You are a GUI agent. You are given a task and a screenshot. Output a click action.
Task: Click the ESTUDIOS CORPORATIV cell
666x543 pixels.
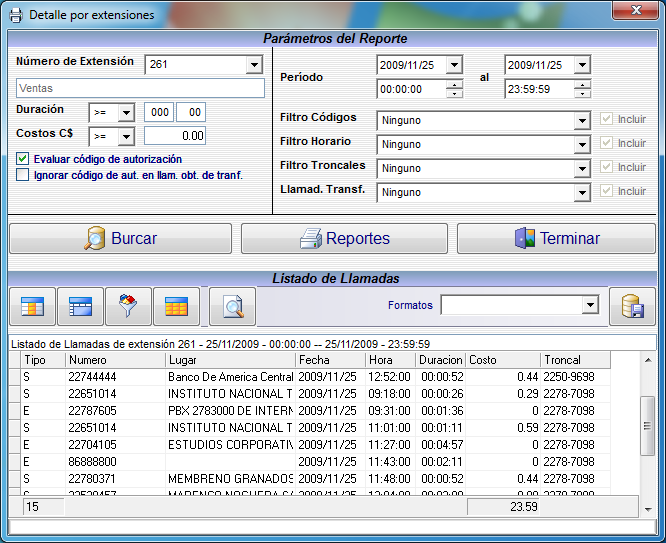230,445
